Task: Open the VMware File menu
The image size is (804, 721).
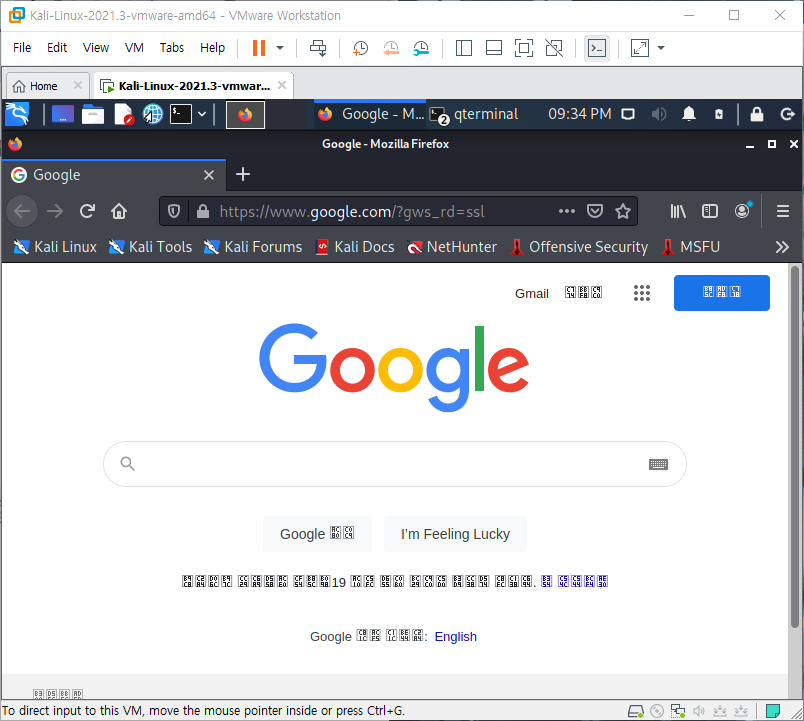Action: click(22, 48)
